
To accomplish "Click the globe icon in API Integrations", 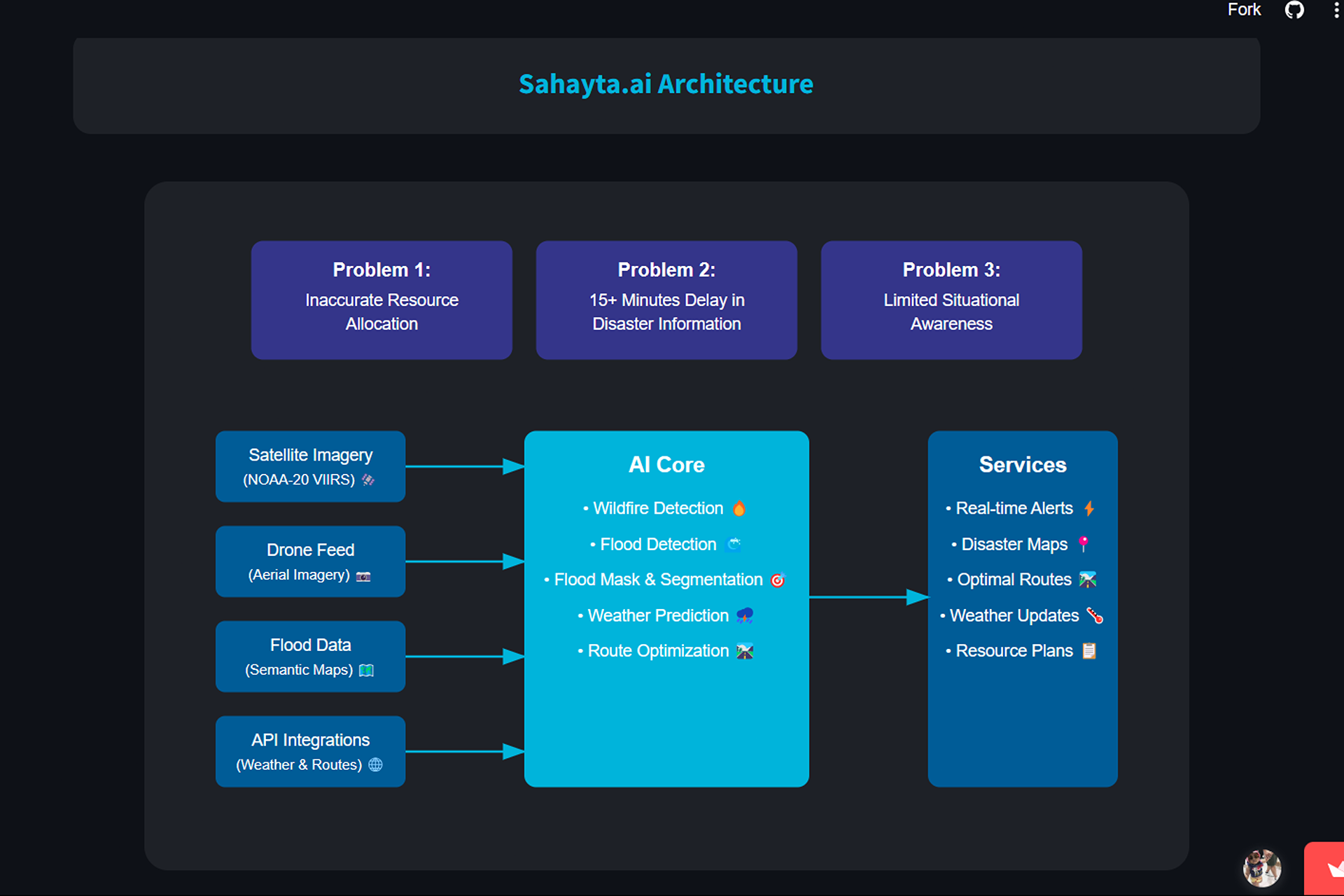I will tap(376, 764).
